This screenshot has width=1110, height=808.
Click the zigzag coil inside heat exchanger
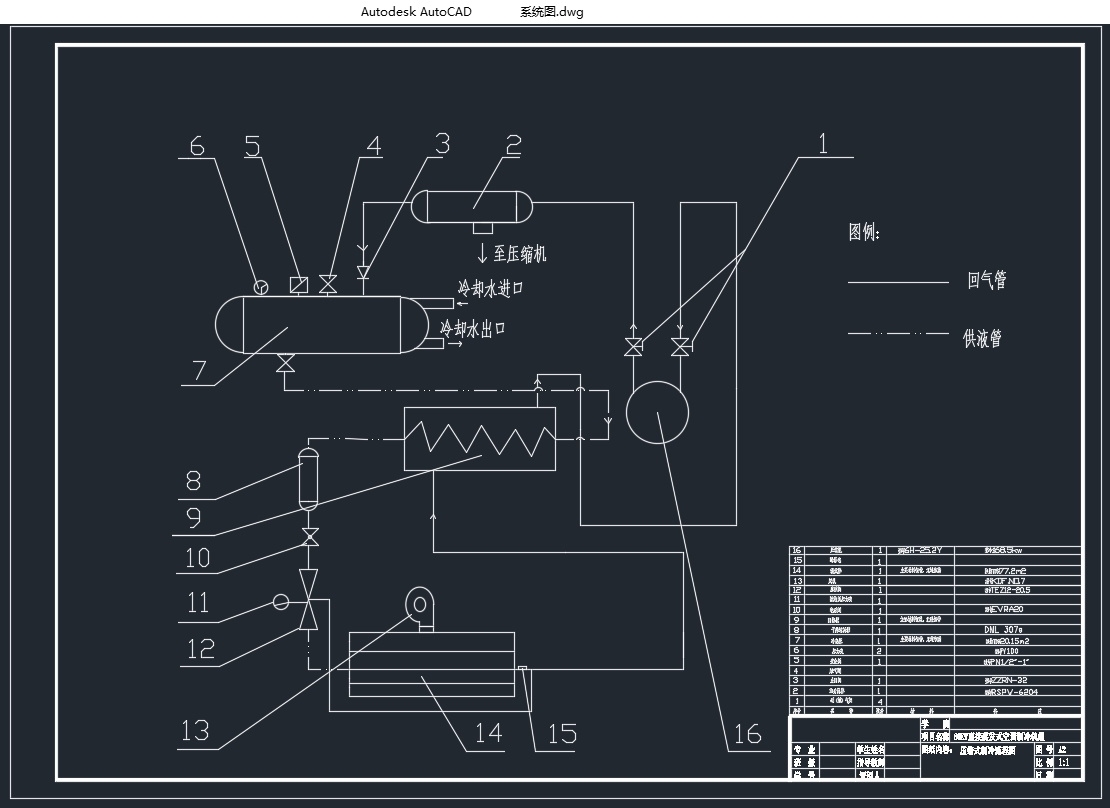(x=480, y=438)
